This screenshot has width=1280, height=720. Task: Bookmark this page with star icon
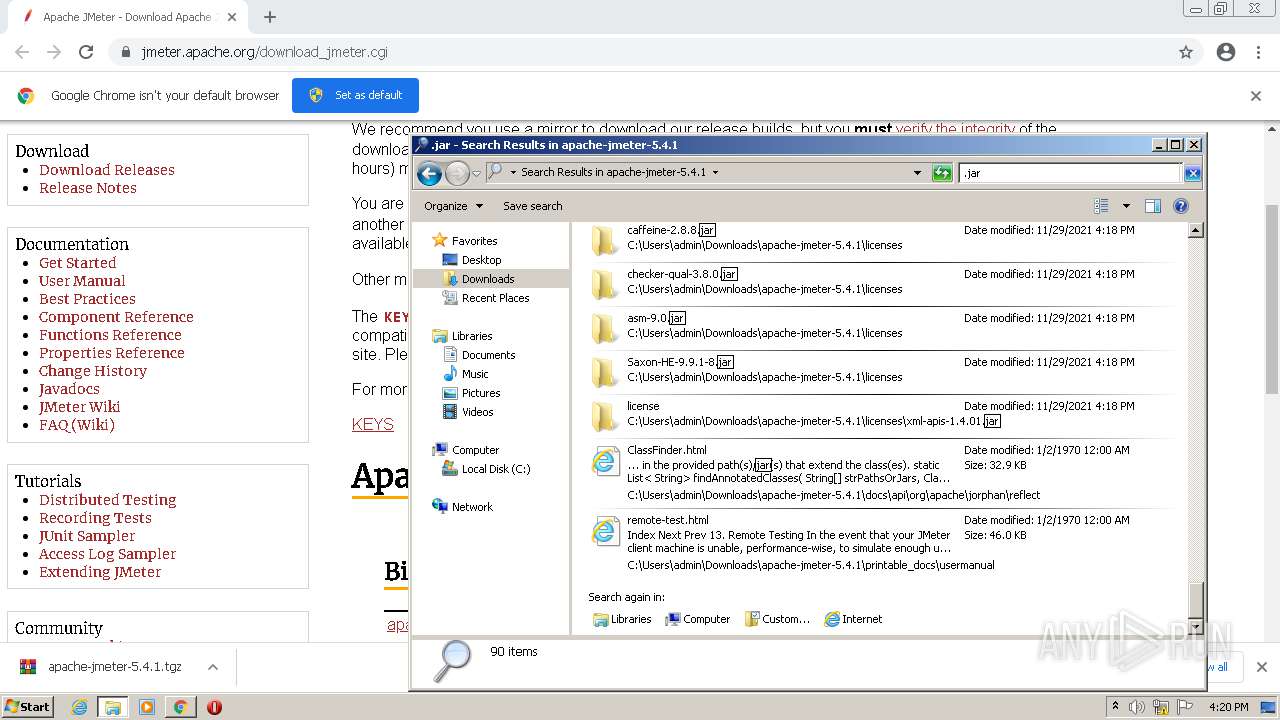[x=1186, y=52]
